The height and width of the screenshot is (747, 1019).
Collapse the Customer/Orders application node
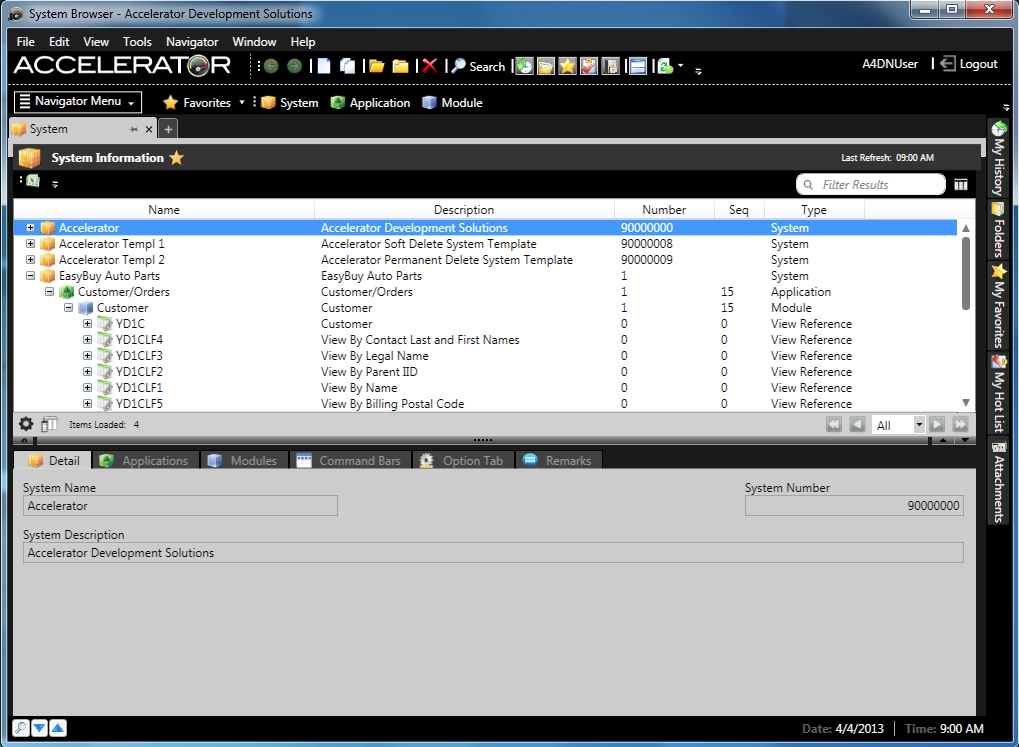(49, 292)
